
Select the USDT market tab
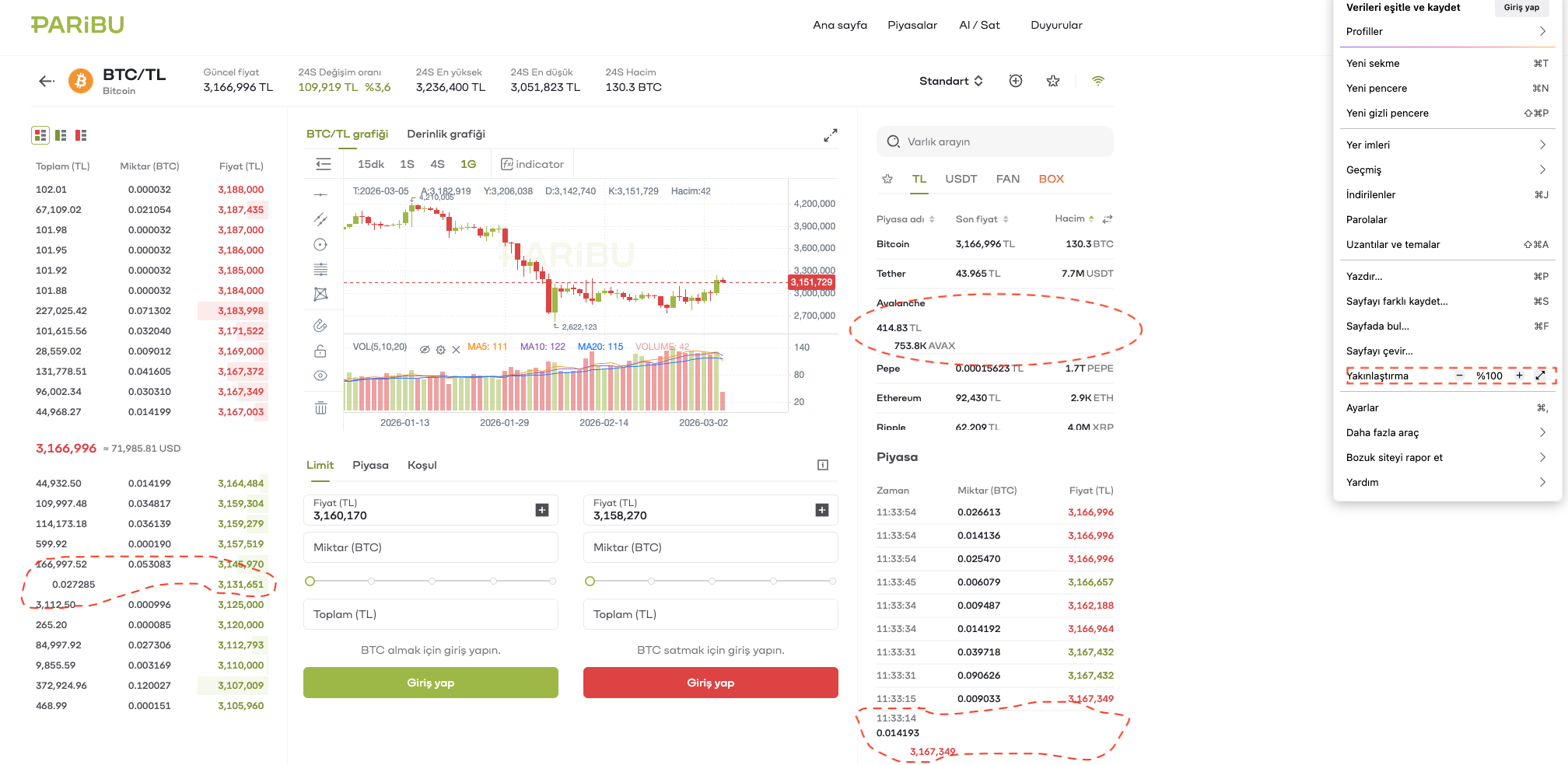(x=961, y=179)
